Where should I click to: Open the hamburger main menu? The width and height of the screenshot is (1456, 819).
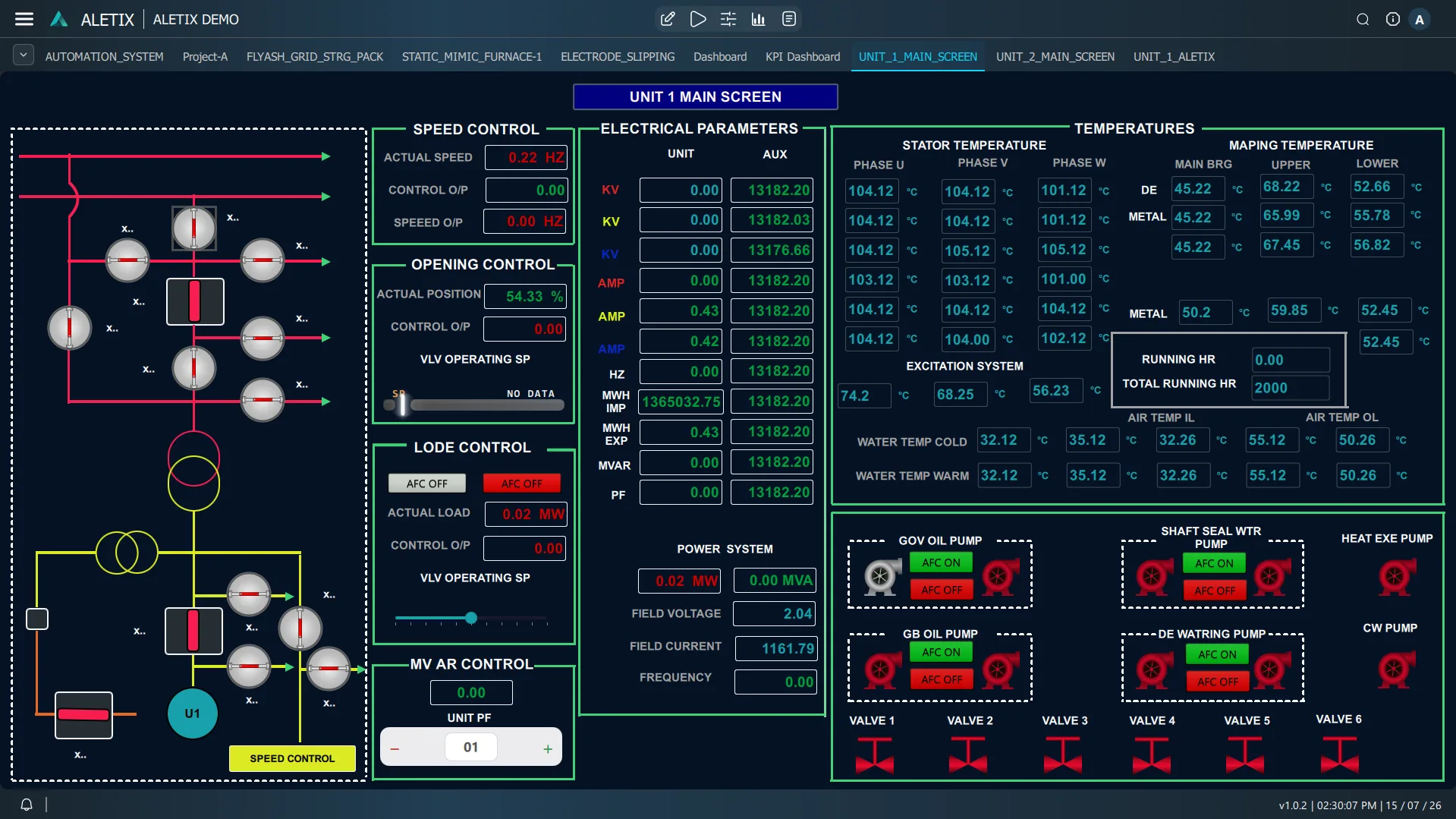[24, 19]
